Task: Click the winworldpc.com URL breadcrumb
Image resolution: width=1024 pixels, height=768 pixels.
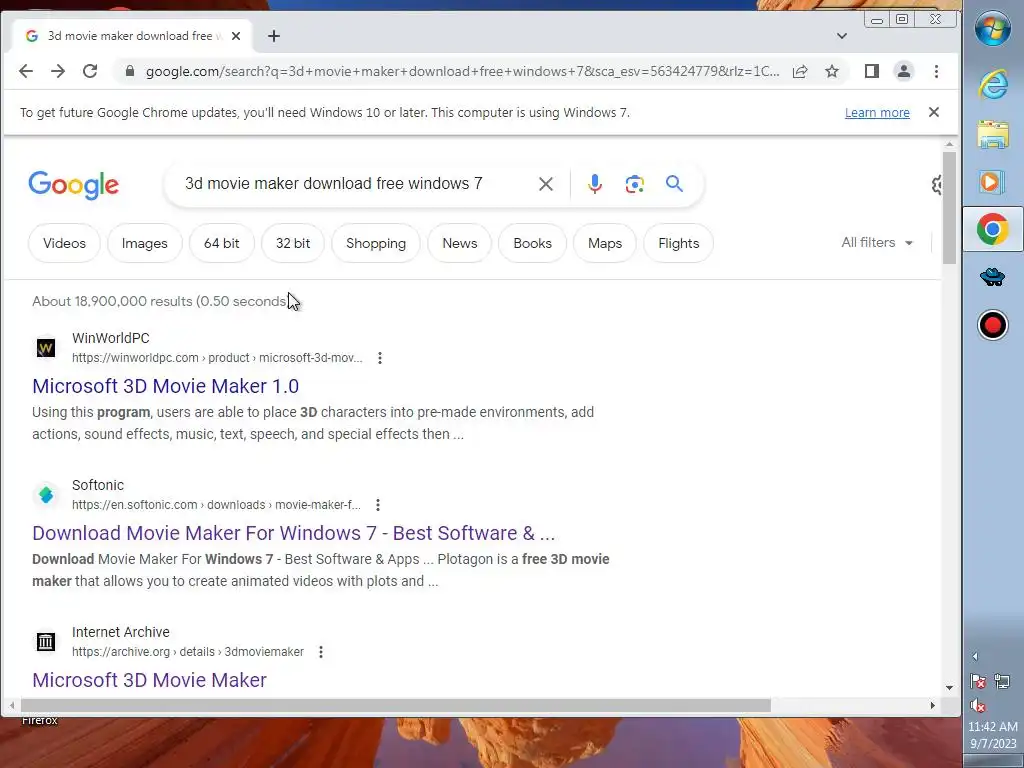Action: coord(217,358)
